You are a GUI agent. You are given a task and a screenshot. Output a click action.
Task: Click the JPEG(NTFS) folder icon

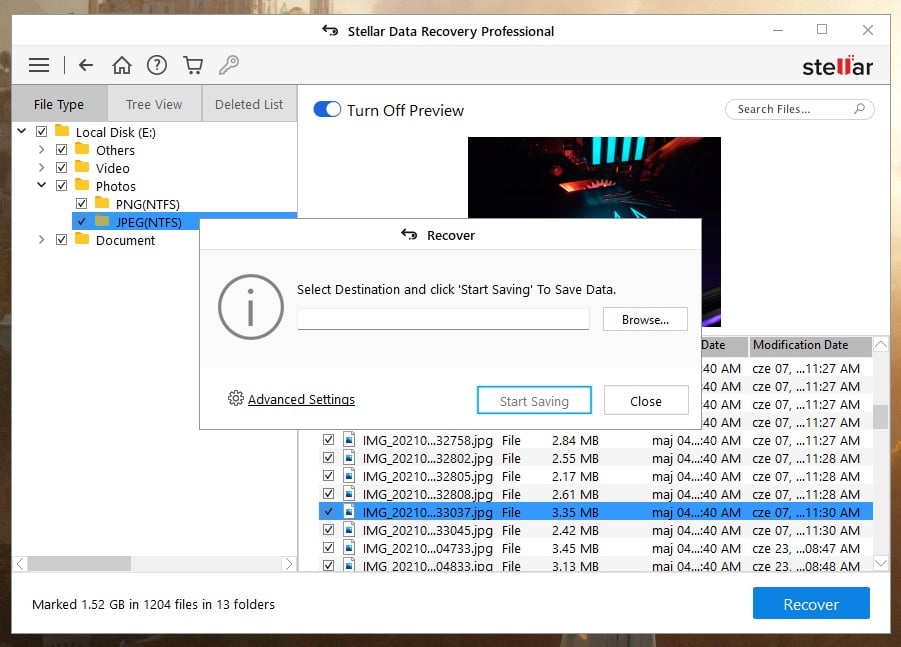pos(102,221)
